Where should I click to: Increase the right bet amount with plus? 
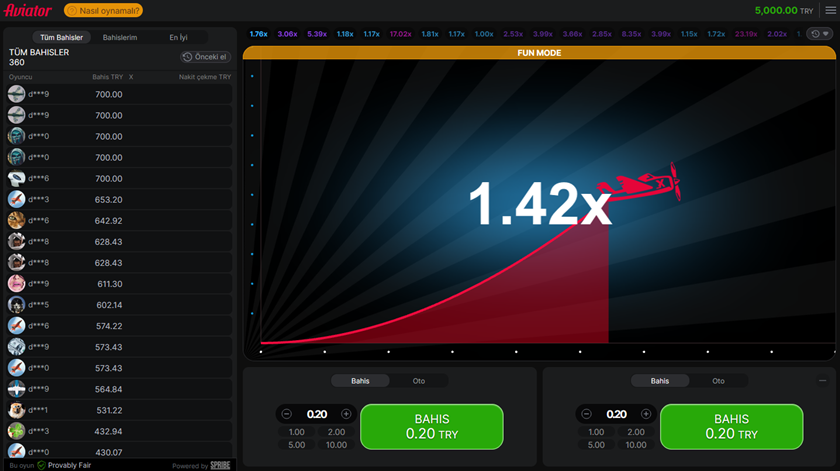646,414
